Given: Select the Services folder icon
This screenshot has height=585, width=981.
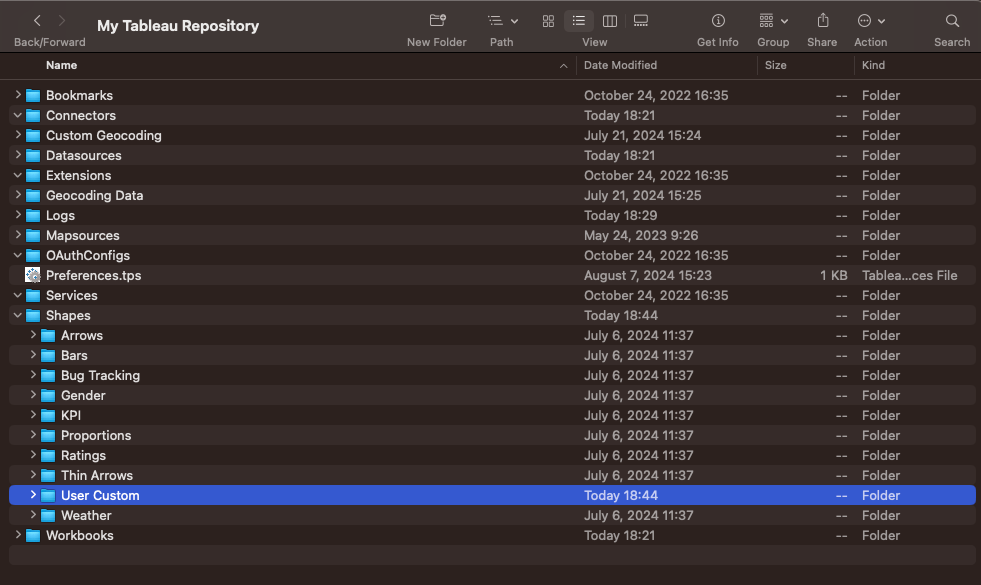Looking at the screenshot, I should coord(33,296).
